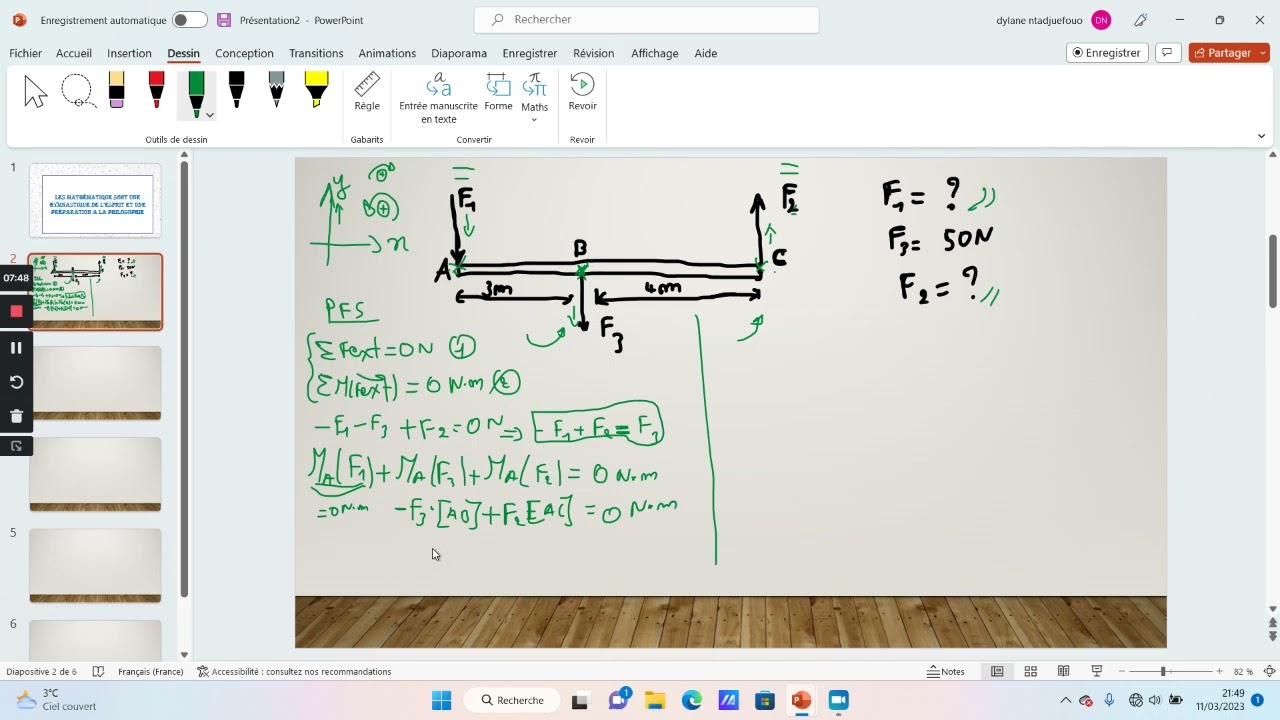Open the Windows Start menu
This screenshot has height=720, width=1280.
(x=441, y=700)
